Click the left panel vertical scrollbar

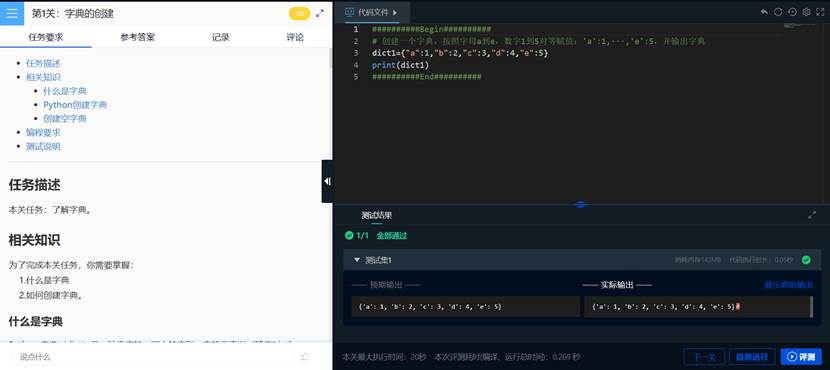(331, 58)
